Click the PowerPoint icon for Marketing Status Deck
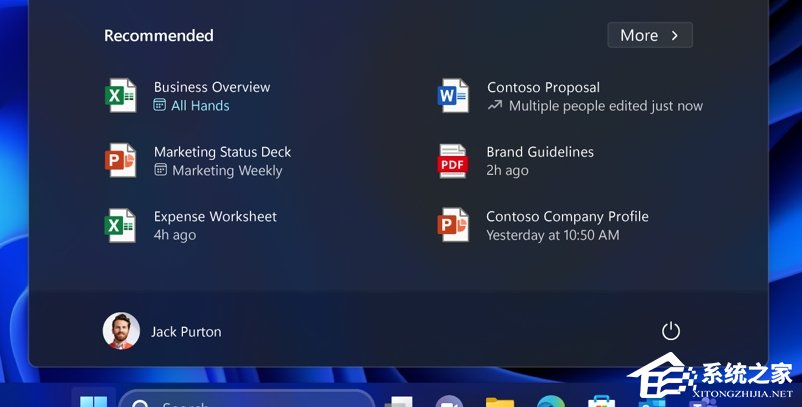The height and width of the screenshot is (407, 802). 120,161
